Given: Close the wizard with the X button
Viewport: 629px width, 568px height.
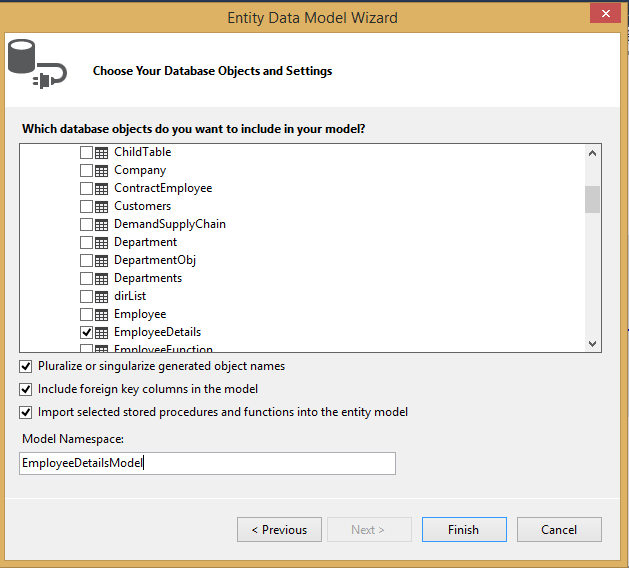Looking at the screenshot, I should [x=606, y=13].
